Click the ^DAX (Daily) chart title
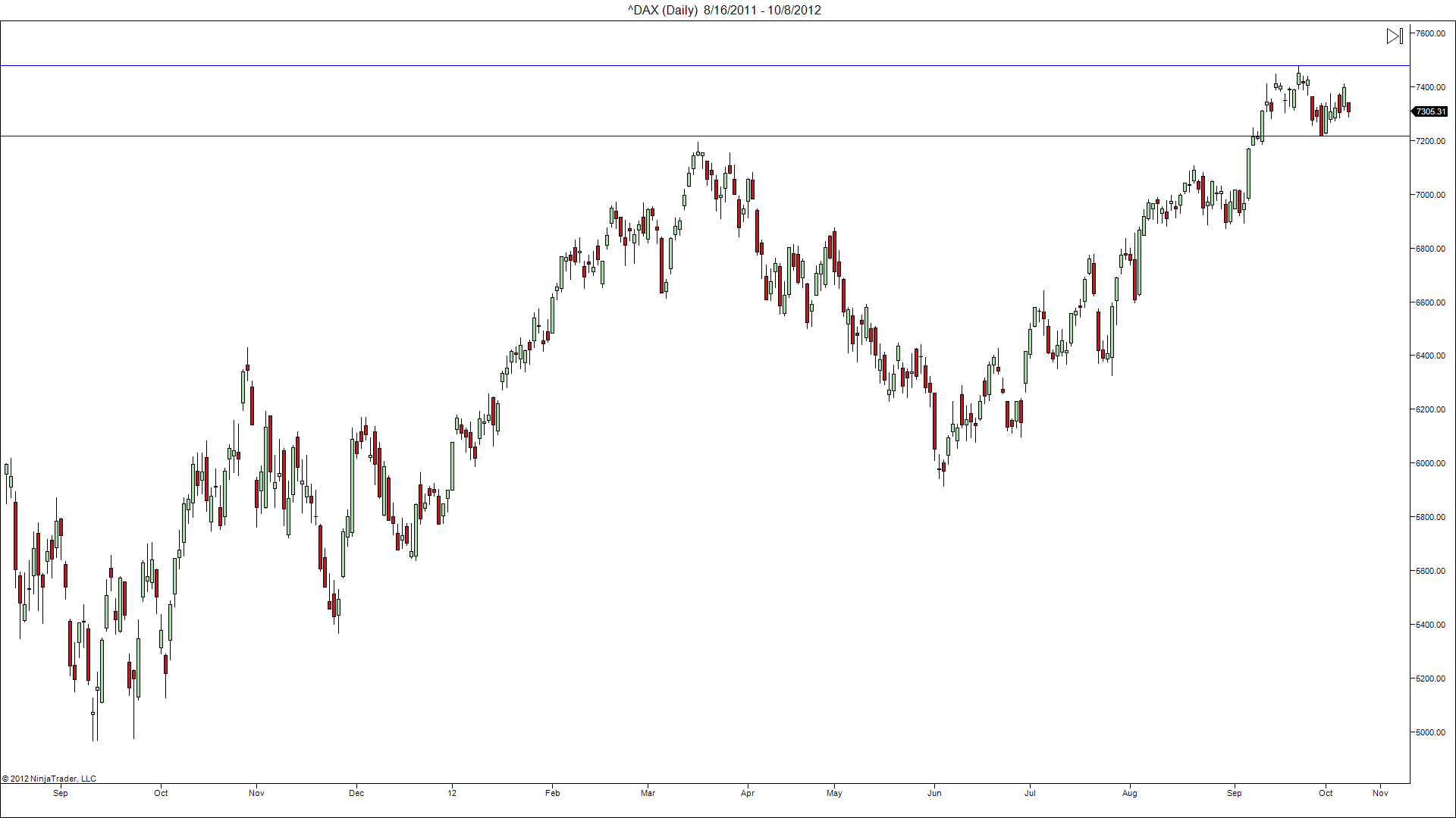 click(724, 10)
